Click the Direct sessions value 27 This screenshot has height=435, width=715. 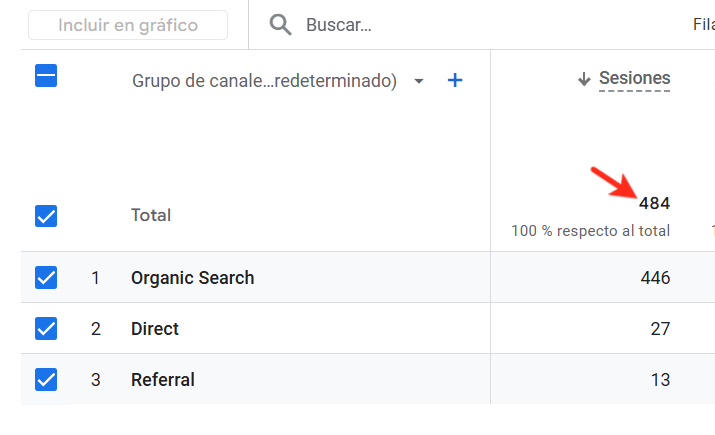click(x=660, y=329)
